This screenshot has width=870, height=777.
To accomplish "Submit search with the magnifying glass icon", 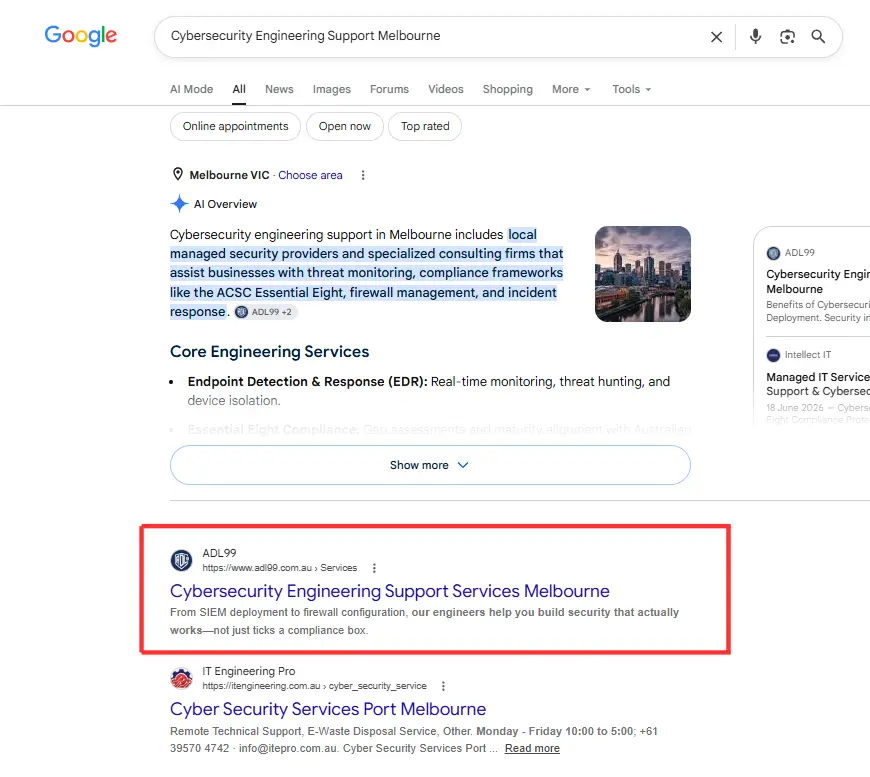I will [818, 37].
